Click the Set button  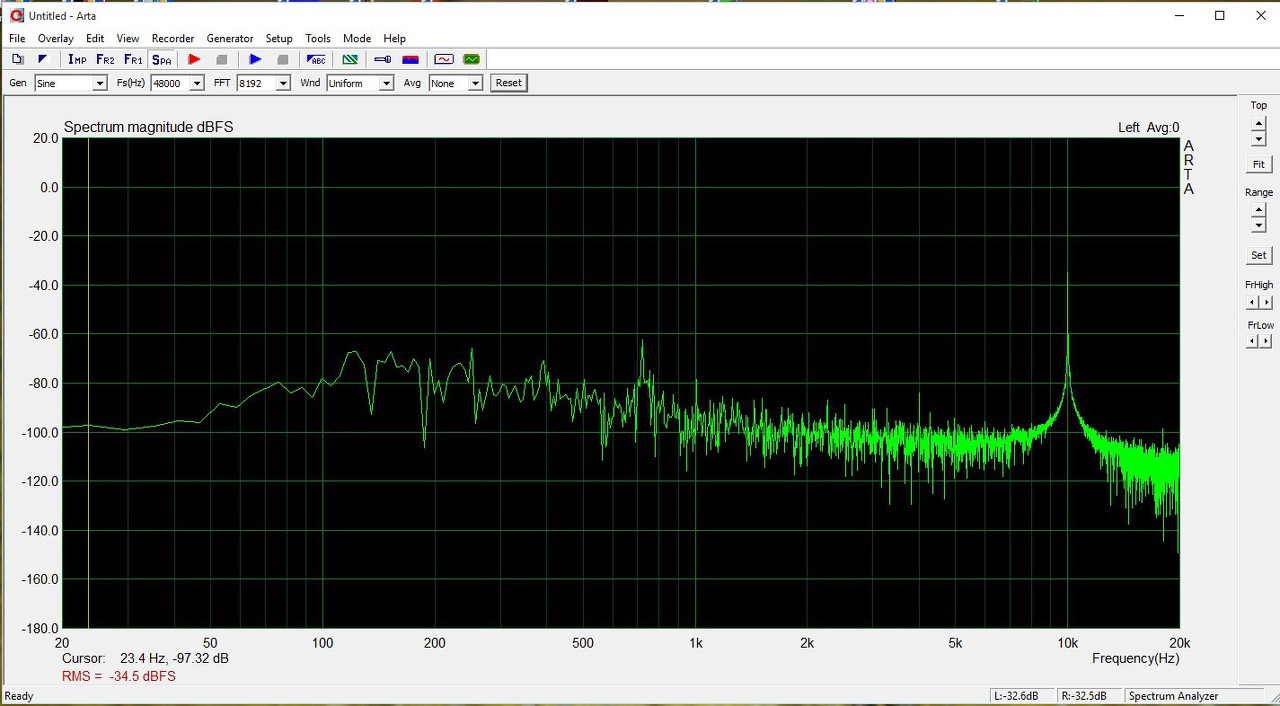click(x=1259, y=255)
